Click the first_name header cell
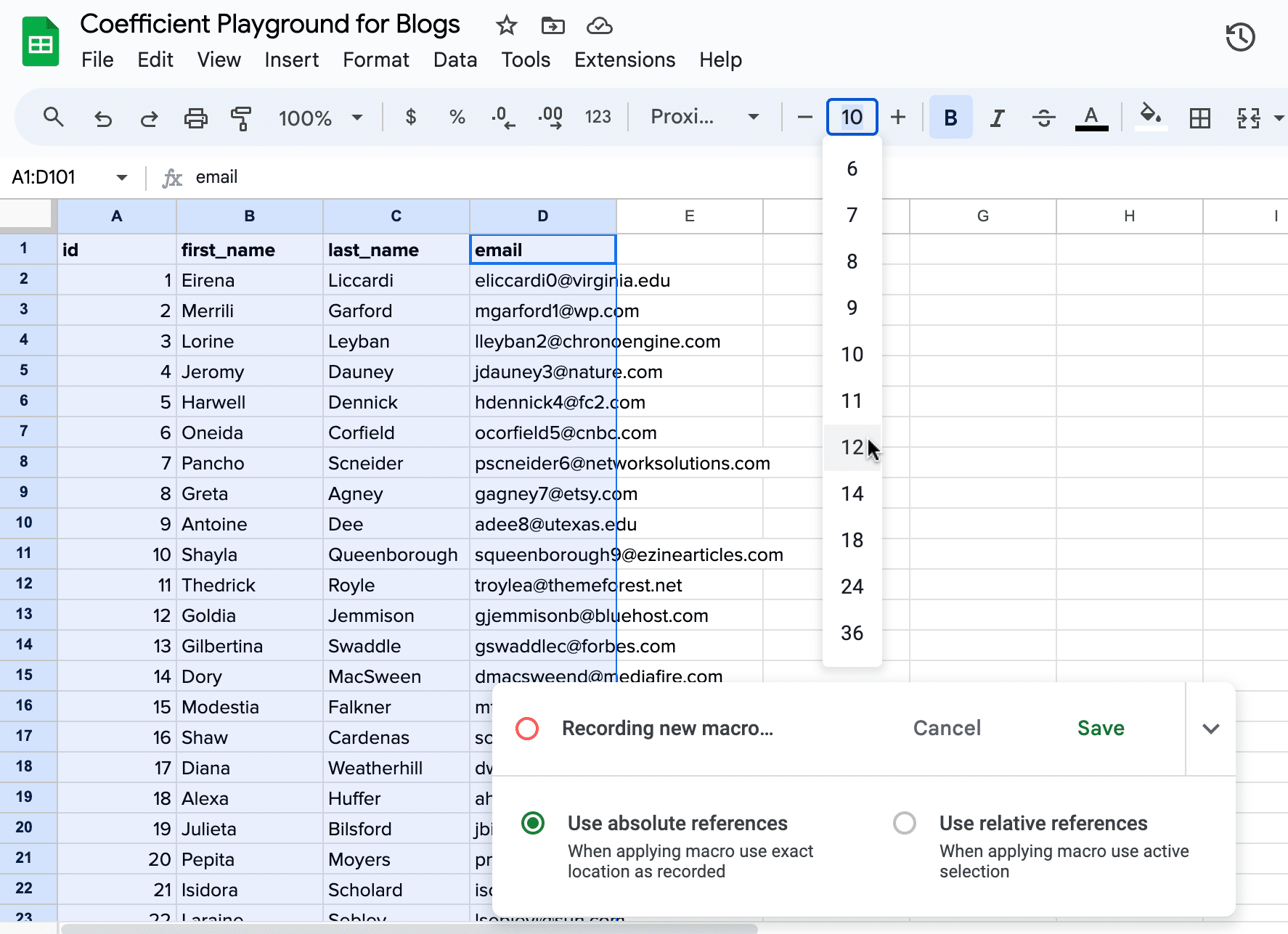Viewport: 1288px width, 934px height. click(250, 250)
